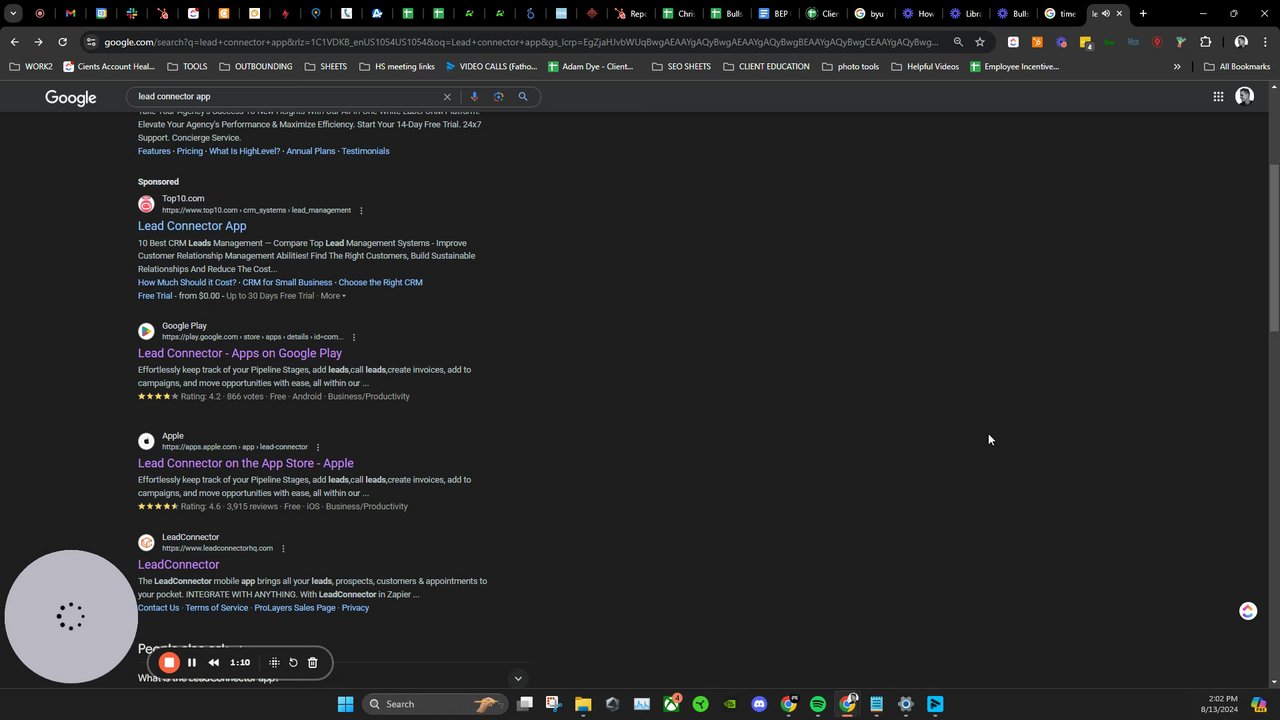Open the WORK2 bookmark folder
This screenshot has width=1280, height=720.
point(32,67)
